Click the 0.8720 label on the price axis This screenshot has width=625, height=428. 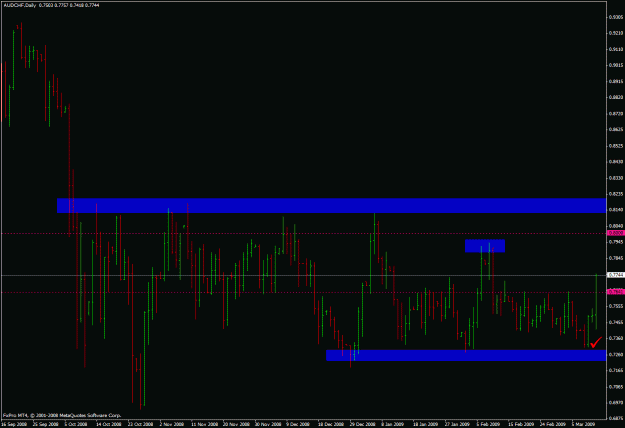pyautogui.click(x=616, y=114)
